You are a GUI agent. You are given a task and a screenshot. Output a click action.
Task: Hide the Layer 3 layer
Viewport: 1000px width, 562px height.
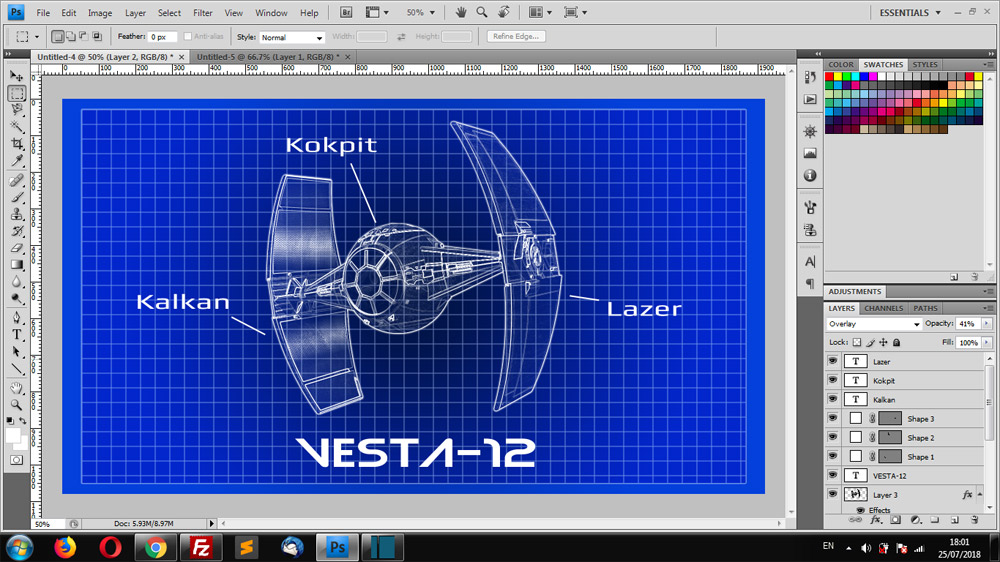click(832, 494)
